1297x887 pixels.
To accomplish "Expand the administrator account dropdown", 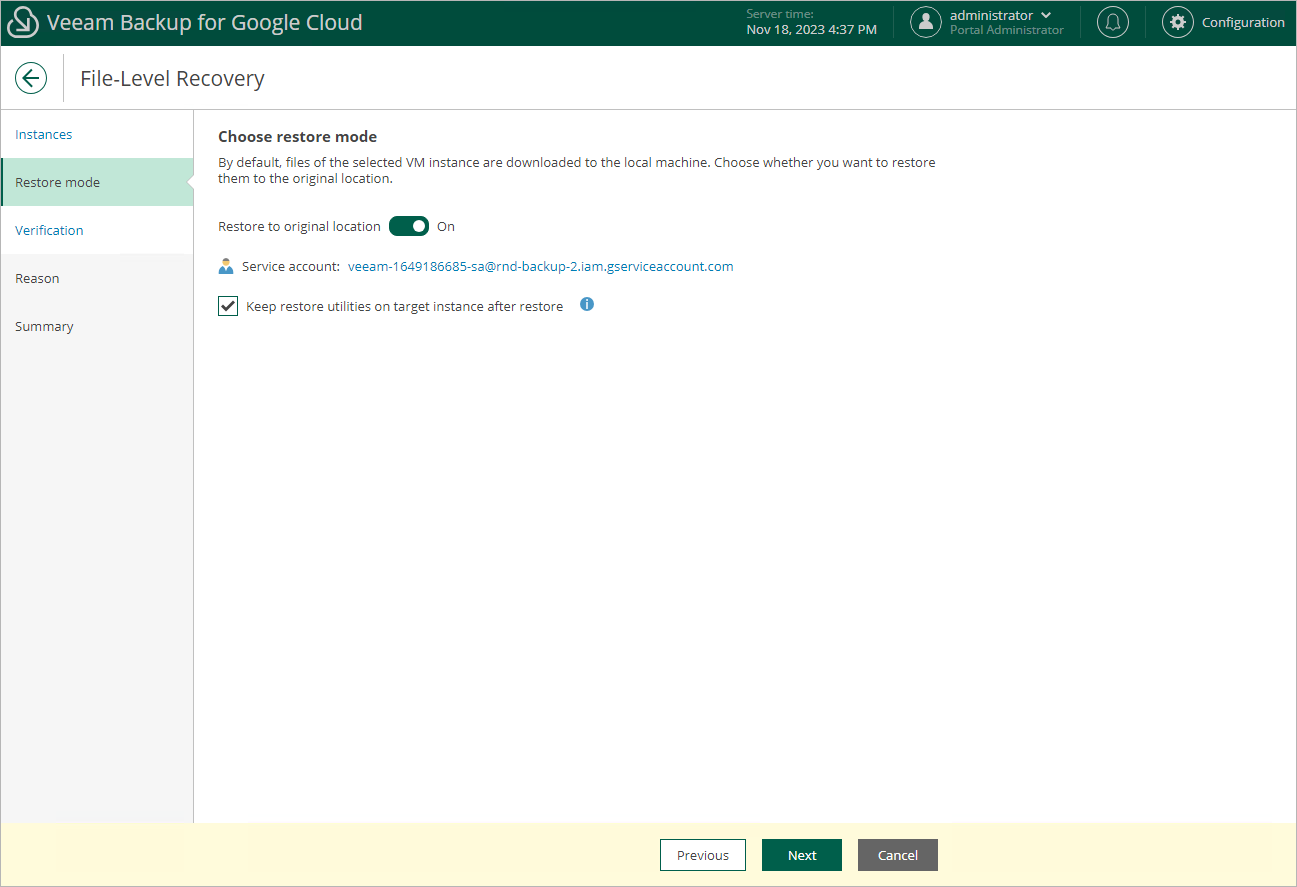I will tap(1046, 15).
